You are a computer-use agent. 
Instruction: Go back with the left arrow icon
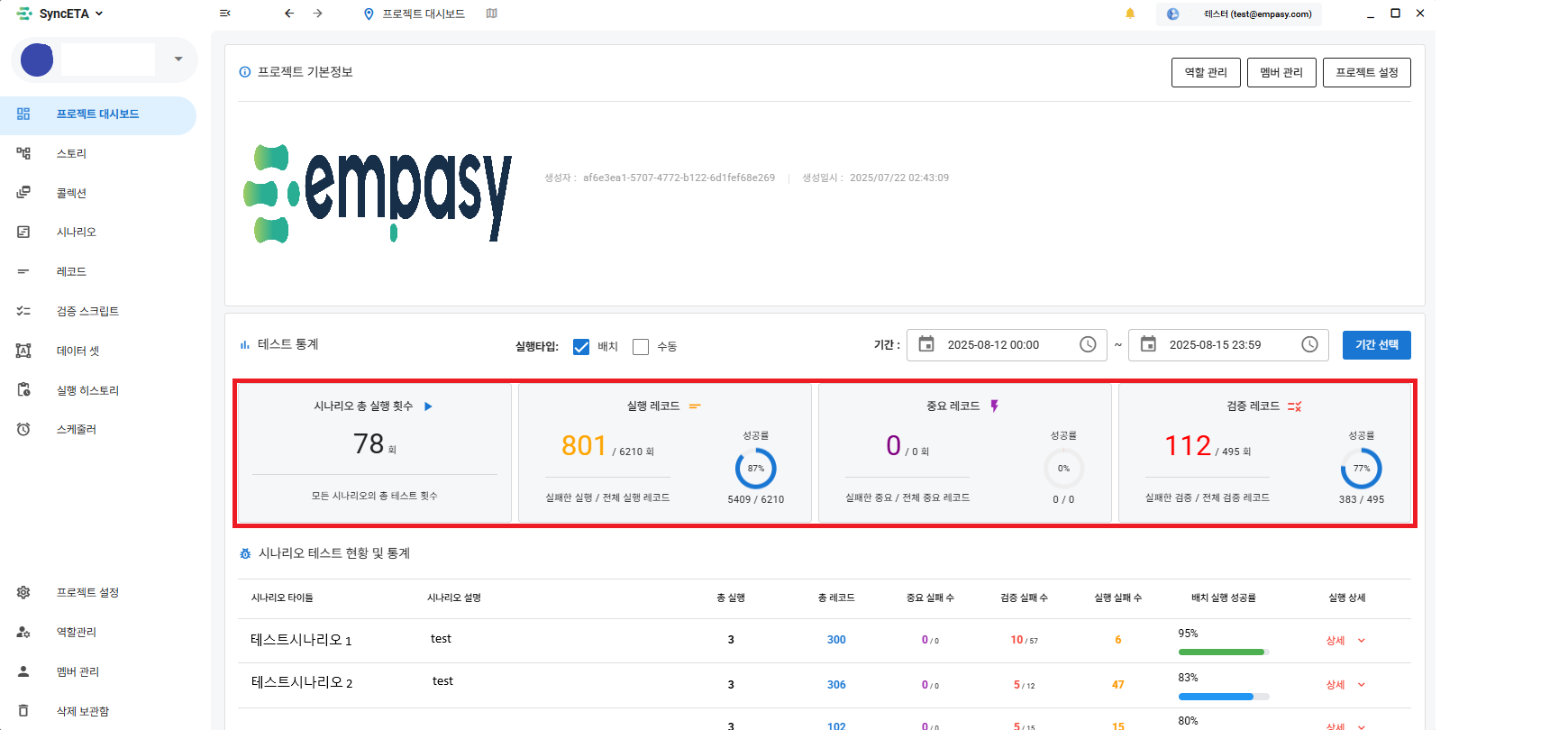coord(289,14)
